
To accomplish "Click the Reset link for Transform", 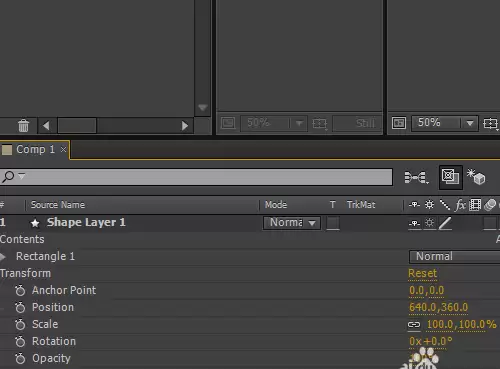I will point(422,273).
